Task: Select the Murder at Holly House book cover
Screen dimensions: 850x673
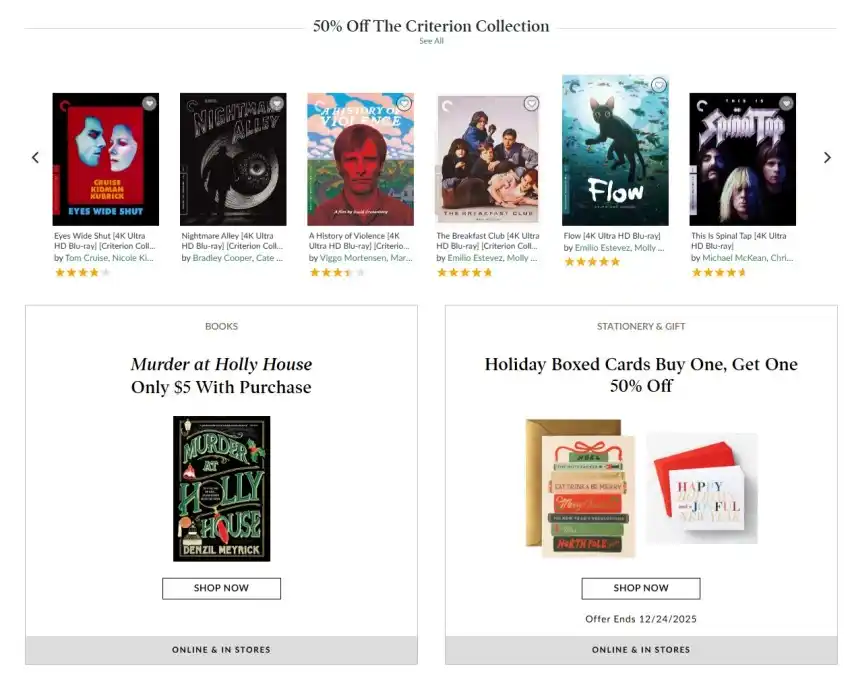Action: click(x=221, y=488)
